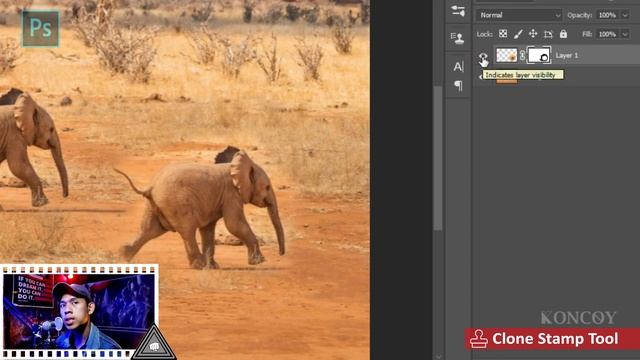Open the Paragraph panel icon
The width and height of the screenshot is (640, 360).
(458, 85)
